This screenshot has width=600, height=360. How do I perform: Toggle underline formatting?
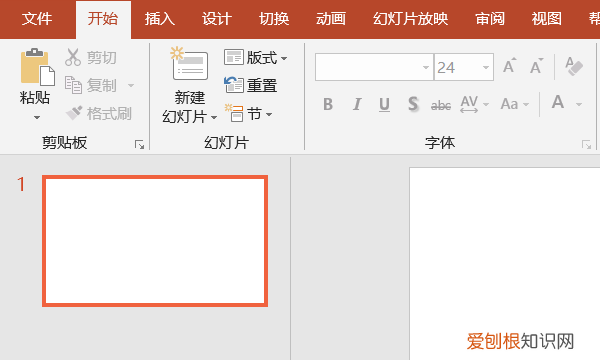pos(385,104)
